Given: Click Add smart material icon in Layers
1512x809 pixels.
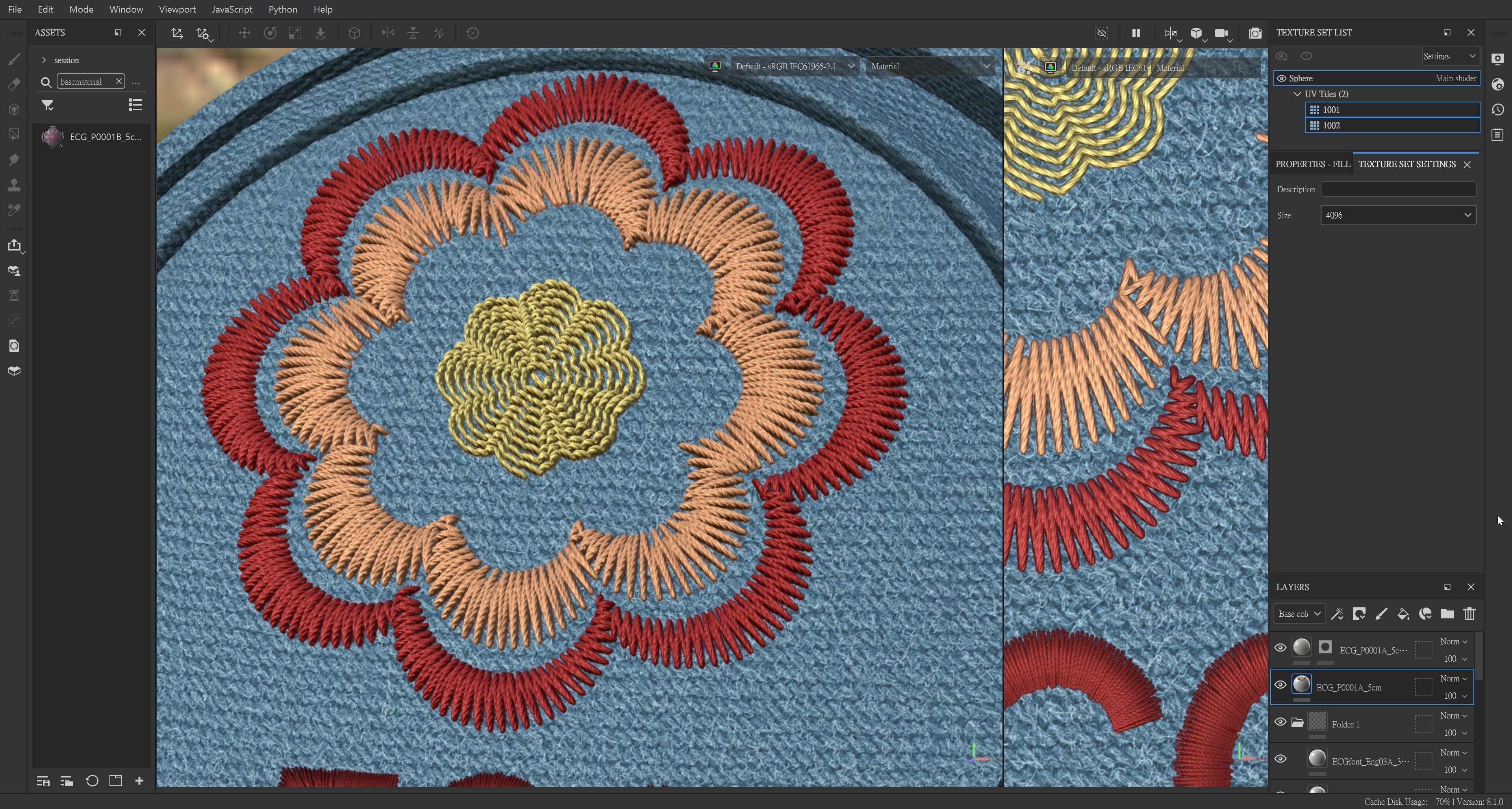Looking at the screenshot, I should [x=1425, y=614].
